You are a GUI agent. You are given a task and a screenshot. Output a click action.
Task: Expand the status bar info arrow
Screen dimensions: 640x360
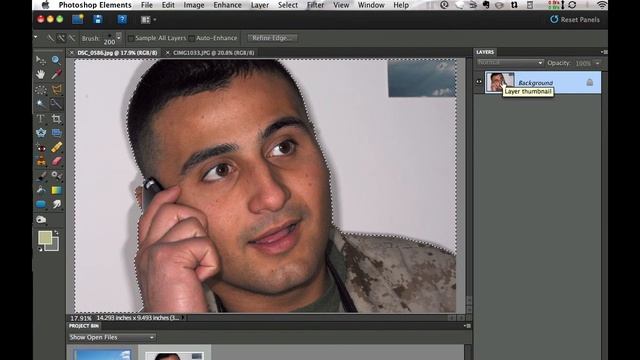tap(183, 318)
